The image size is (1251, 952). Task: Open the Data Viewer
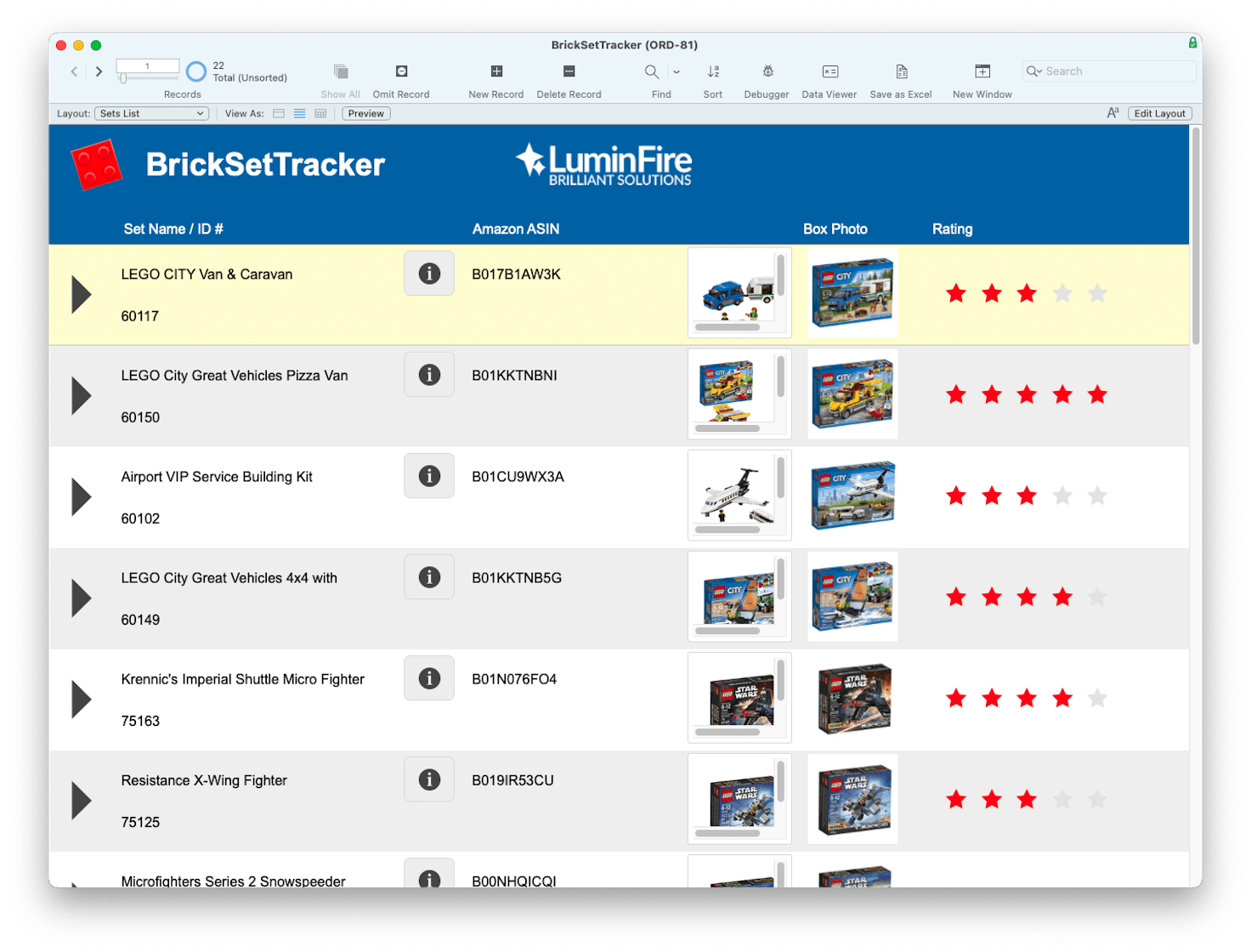click(829, 71)
